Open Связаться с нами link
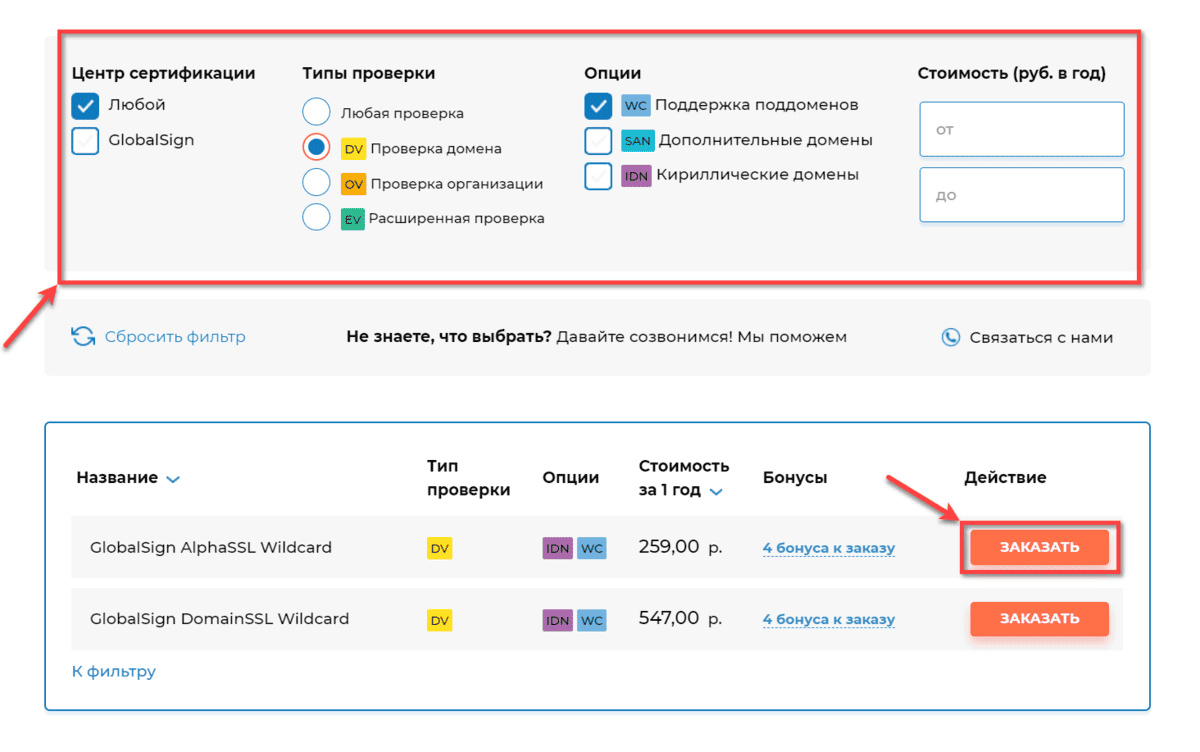This screenshot has height=752, width=1200. (x=1041, y=337)
